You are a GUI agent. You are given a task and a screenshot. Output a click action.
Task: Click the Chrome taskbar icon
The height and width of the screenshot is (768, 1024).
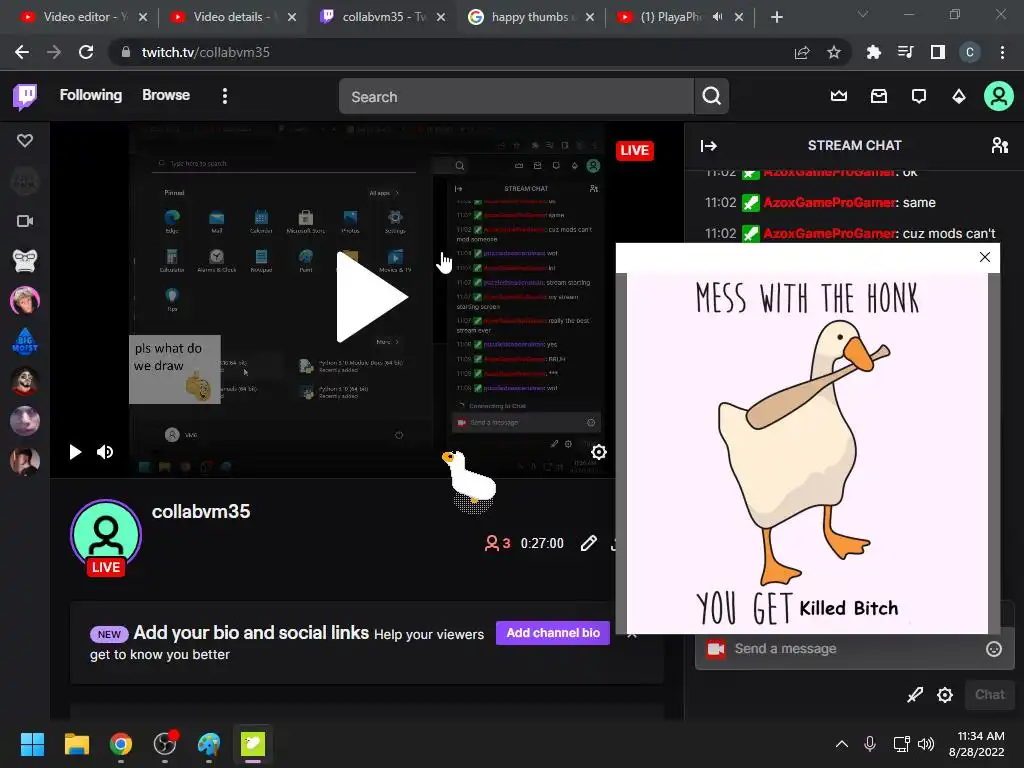121,744
